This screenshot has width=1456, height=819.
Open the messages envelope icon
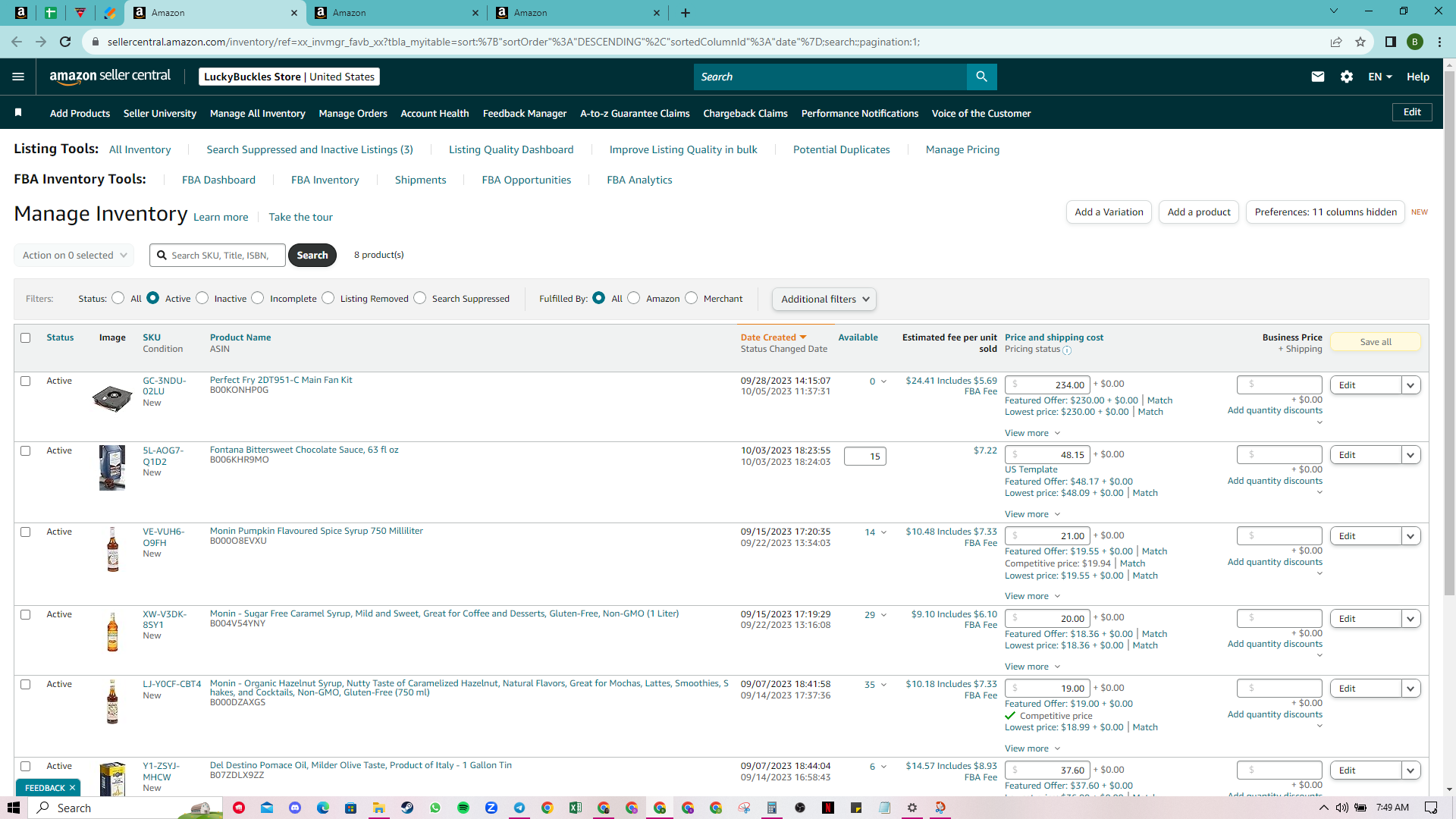(x=1318, y=77)
